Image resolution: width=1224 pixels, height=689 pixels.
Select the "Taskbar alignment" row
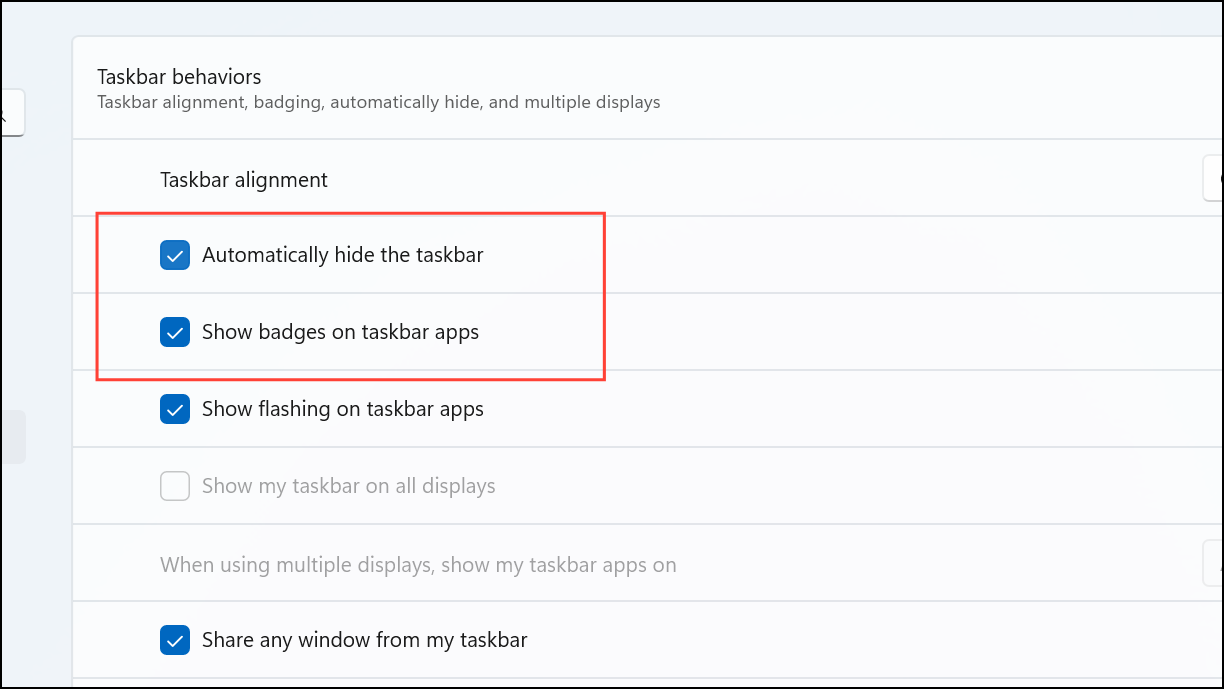[x=244, y=180]
